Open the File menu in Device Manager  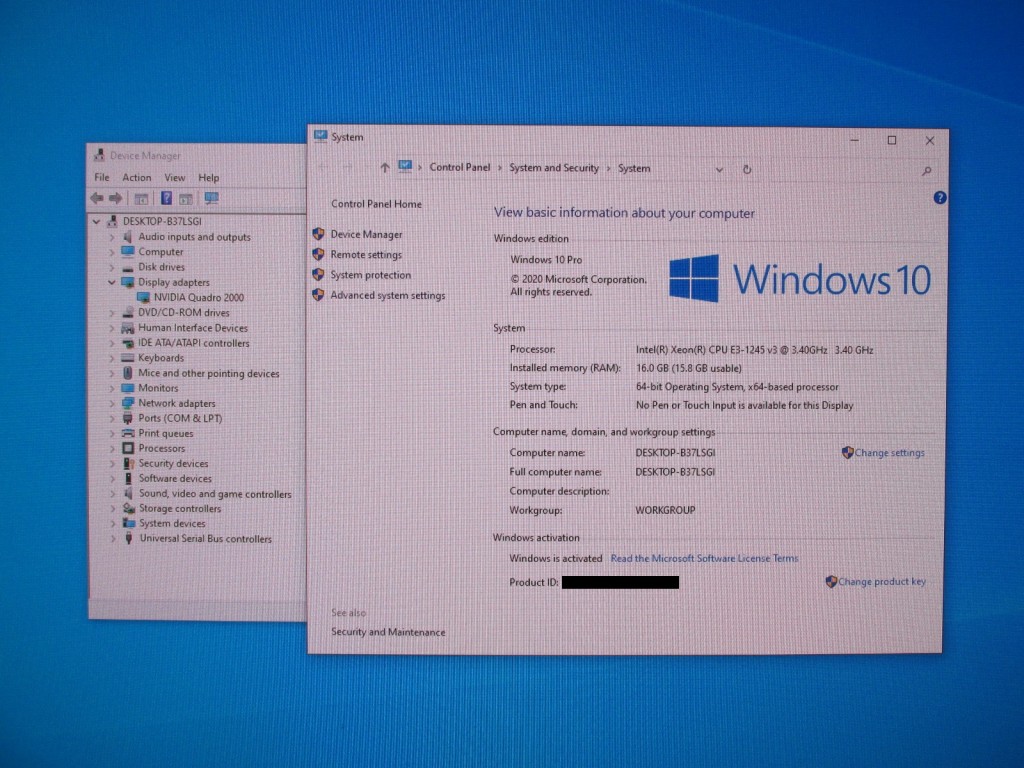[x=102, y=177]
